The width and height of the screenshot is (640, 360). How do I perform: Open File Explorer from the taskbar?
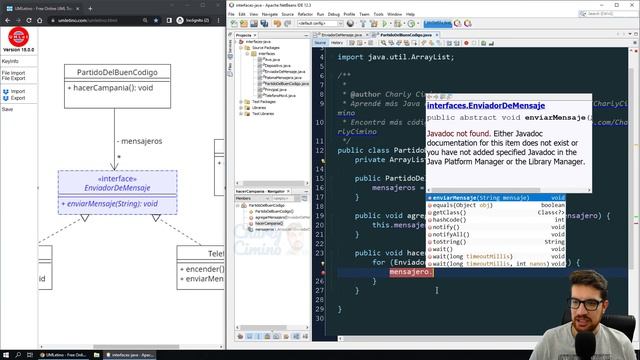96,355
